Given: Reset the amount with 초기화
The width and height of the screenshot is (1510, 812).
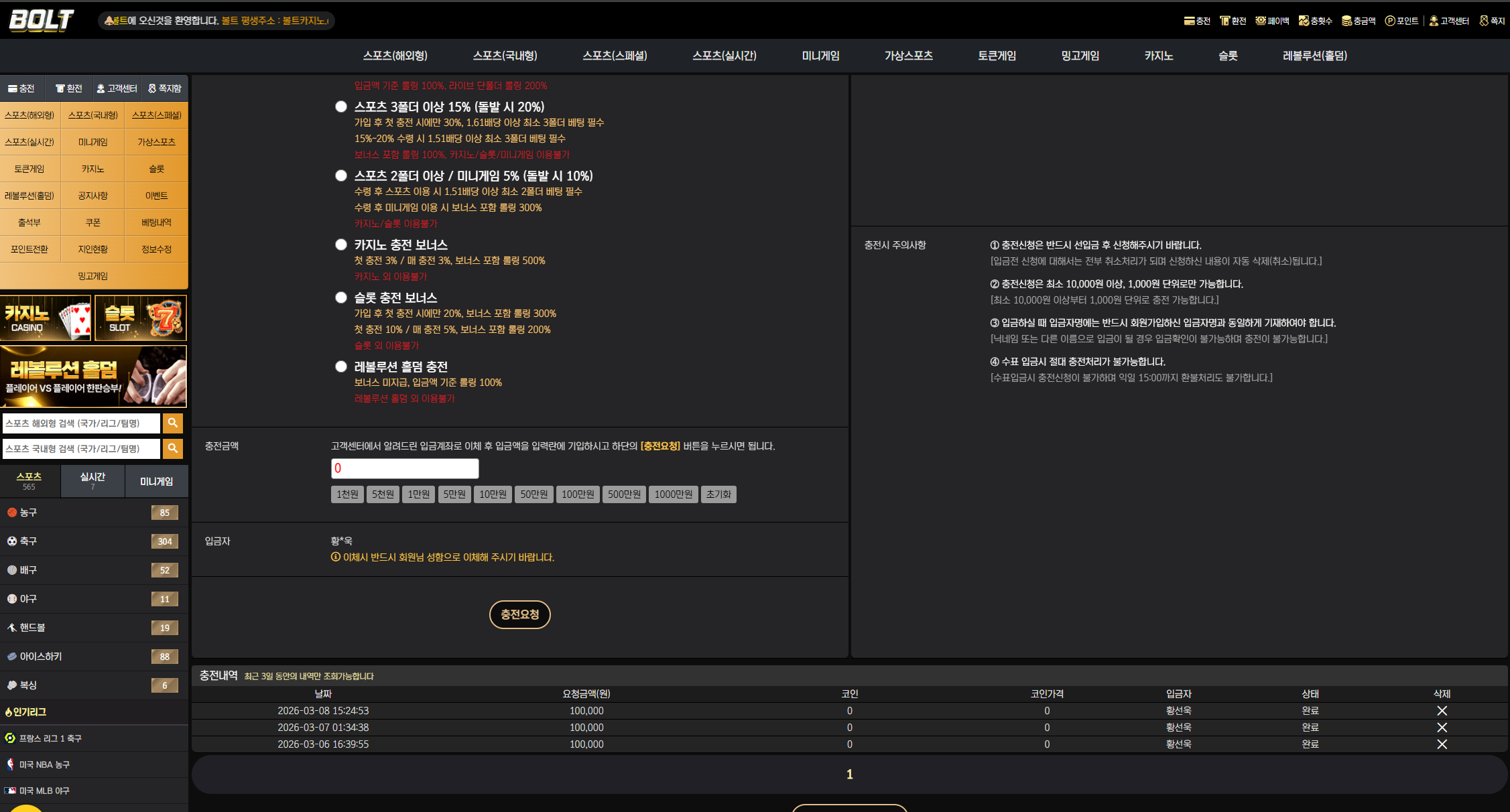Looking at the screenshot, I should 718,494.
